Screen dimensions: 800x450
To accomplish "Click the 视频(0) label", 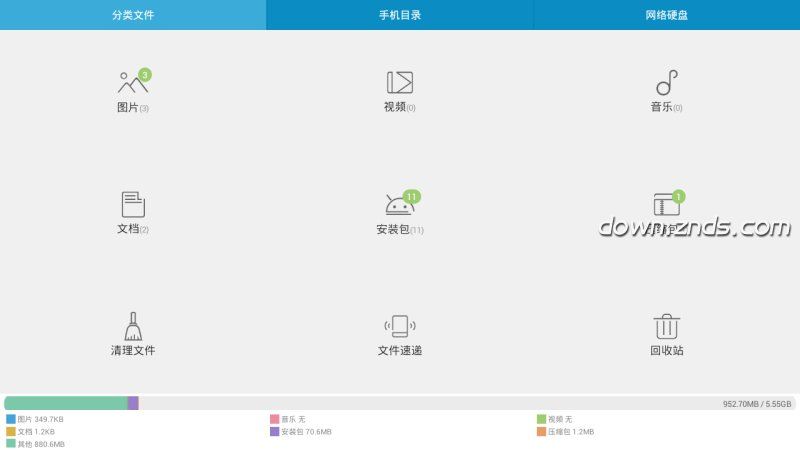I will [x=399, y=107].
